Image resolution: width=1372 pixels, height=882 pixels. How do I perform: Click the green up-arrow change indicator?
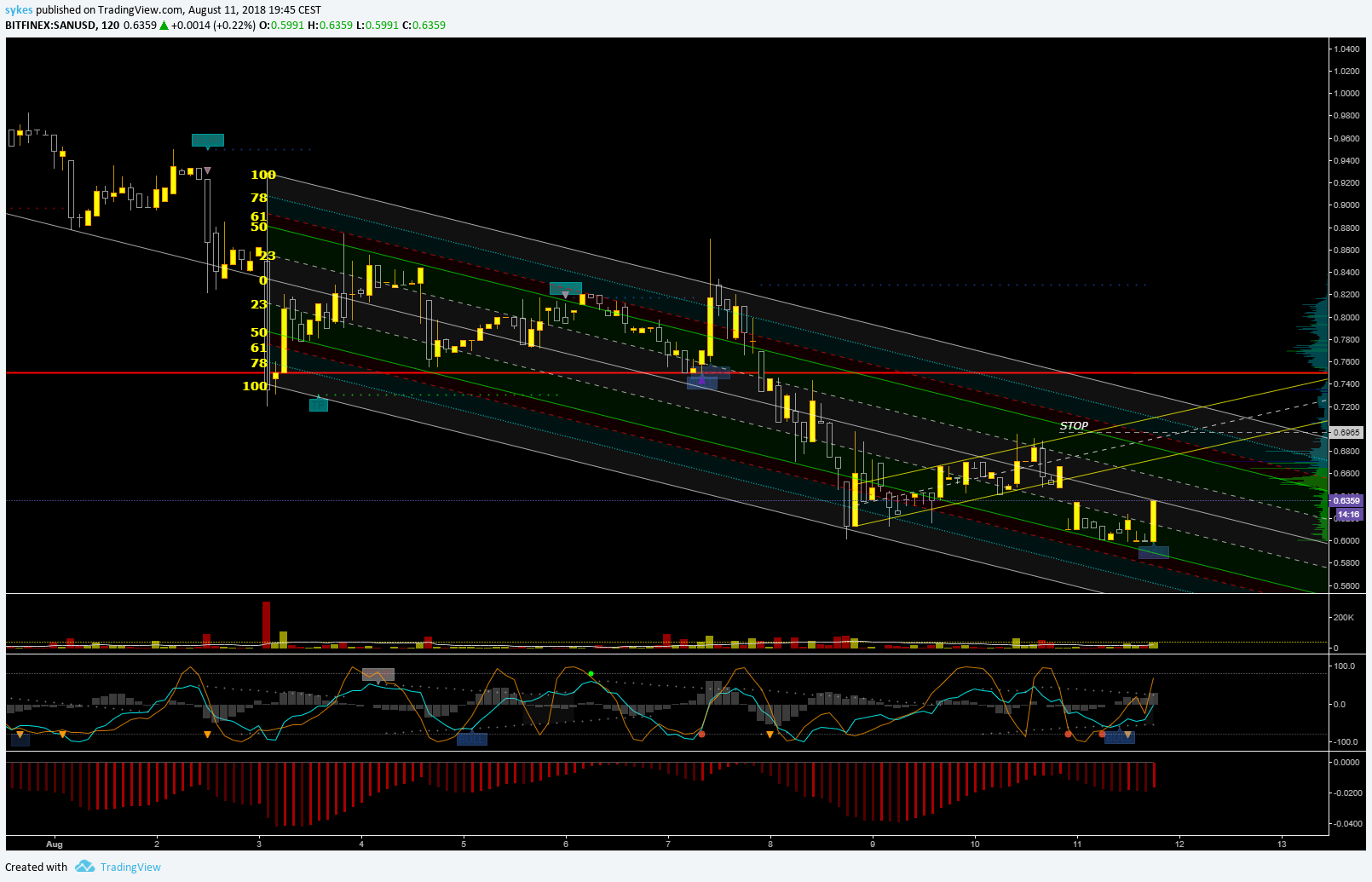click(x=164, y=26)
